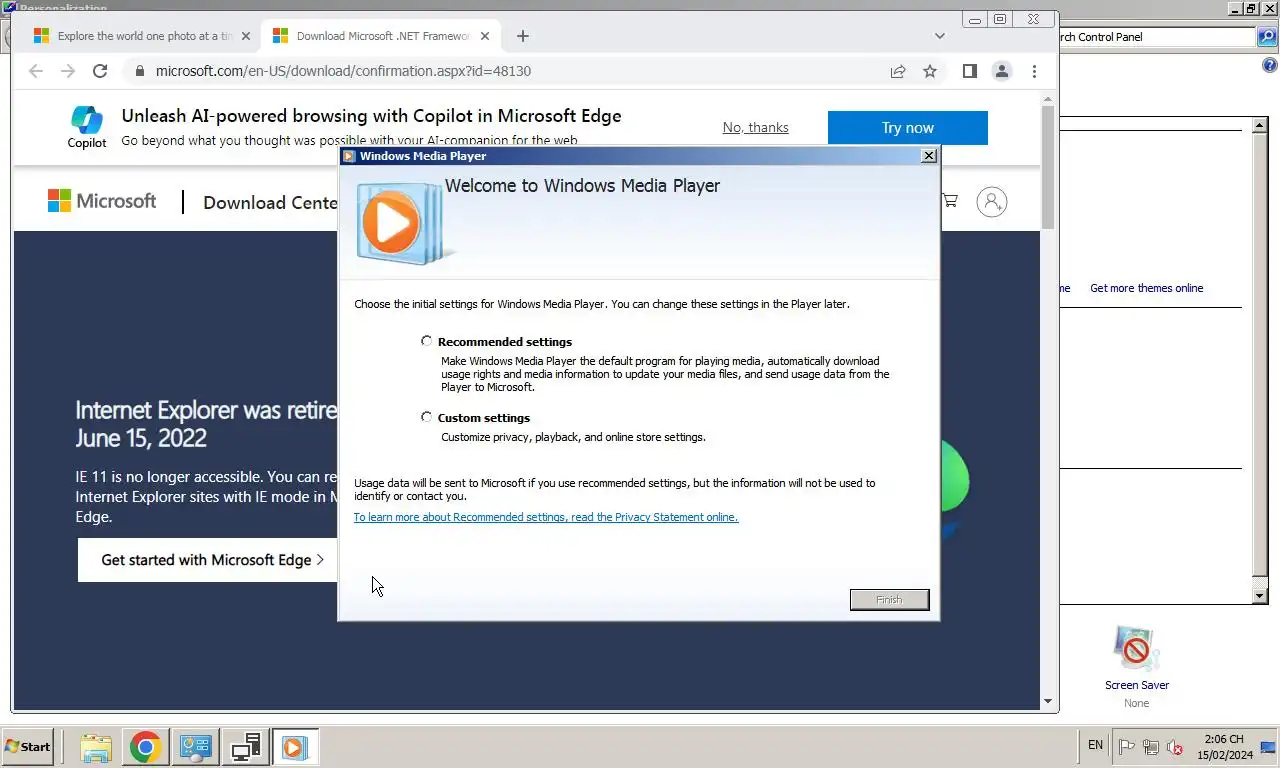Click the Control Panel search box
Viewport: 1280px width, 768px height.
click(x=1157, y=37)
